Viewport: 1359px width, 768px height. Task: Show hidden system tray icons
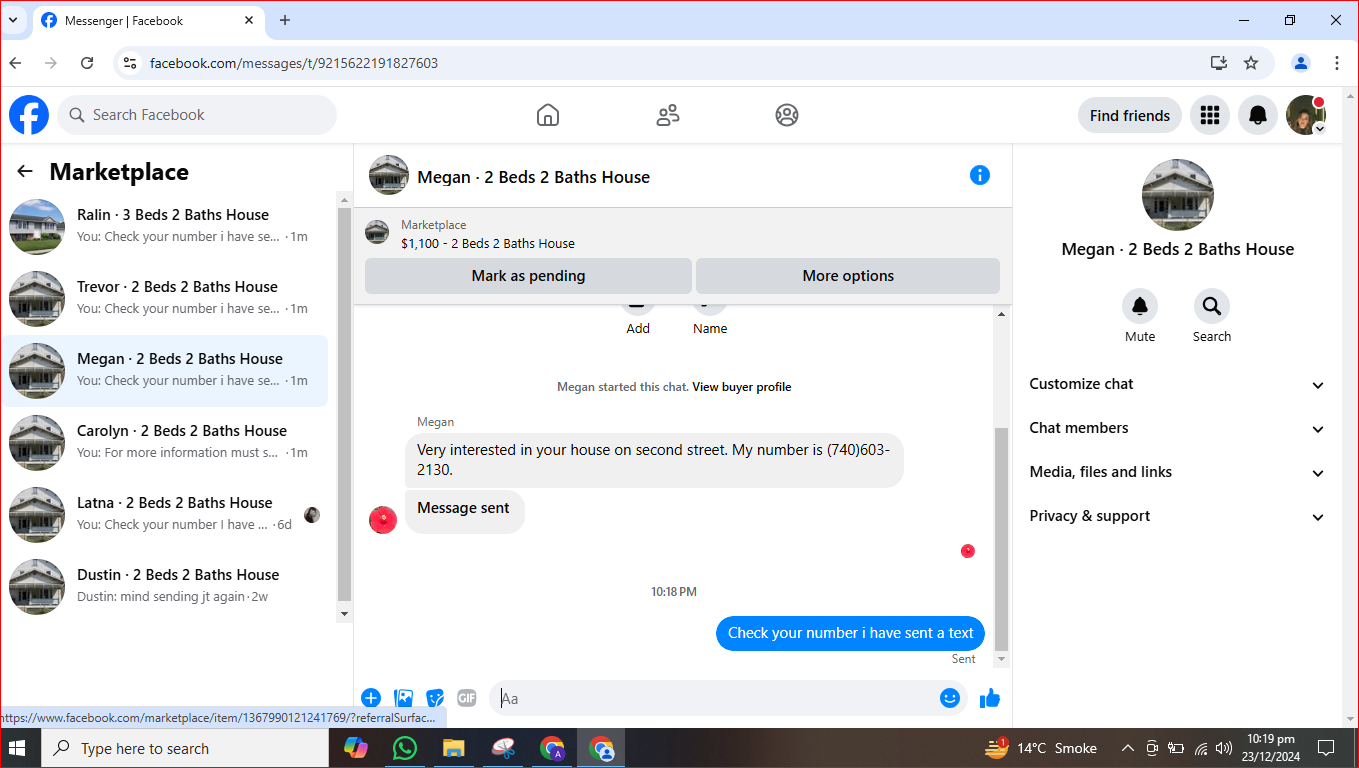click(1128, 748)
